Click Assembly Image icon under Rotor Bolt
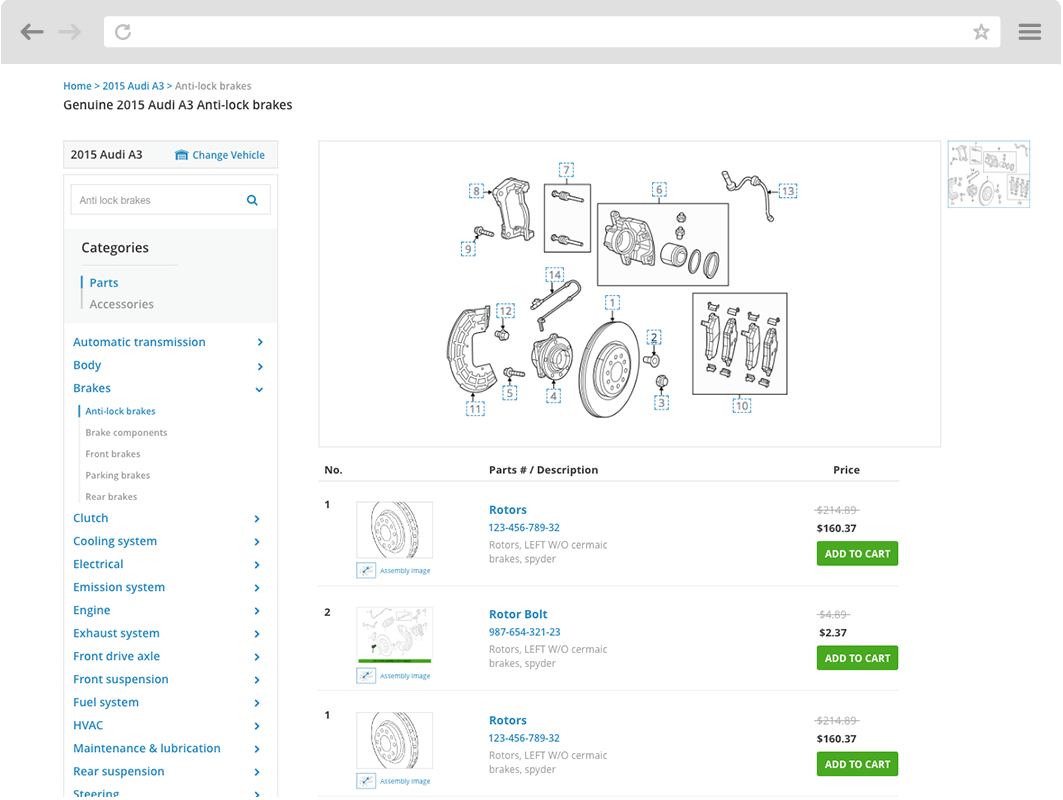 366,676
